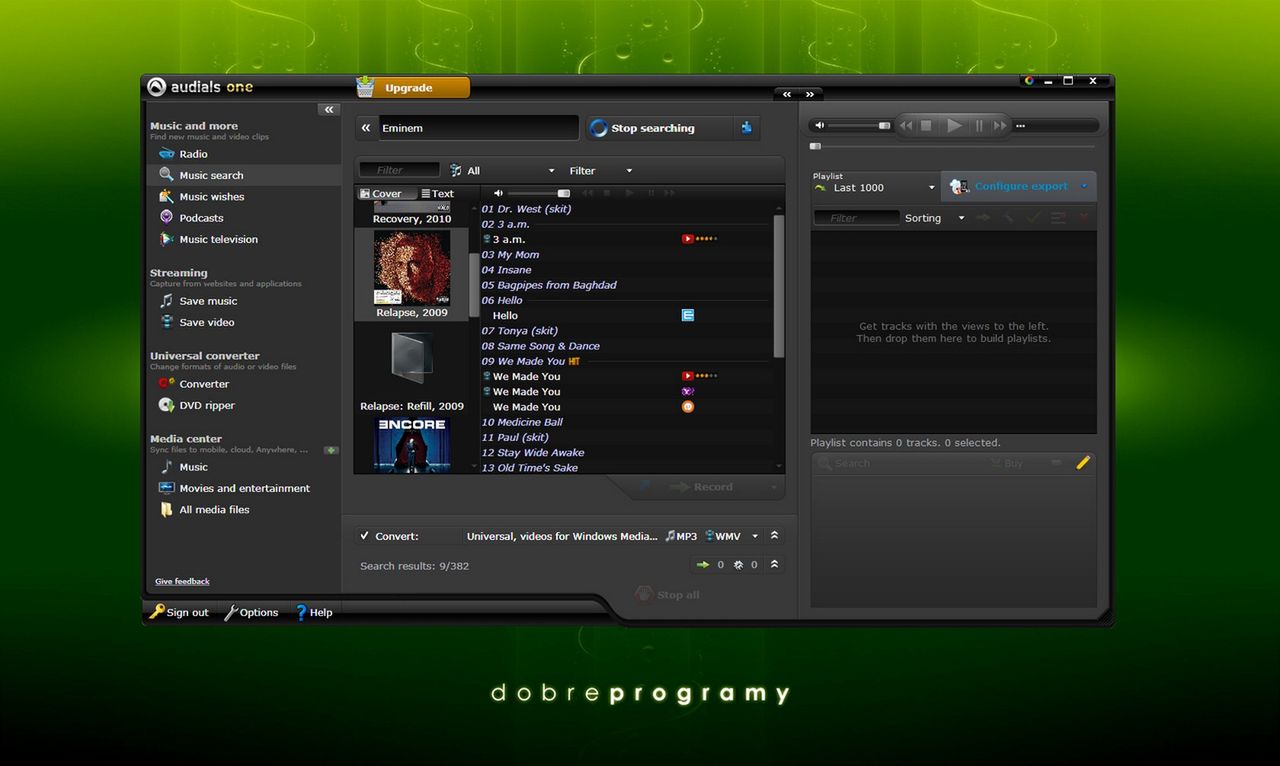
Task: Click the DVD ripper disc icon
Action: 166,405
